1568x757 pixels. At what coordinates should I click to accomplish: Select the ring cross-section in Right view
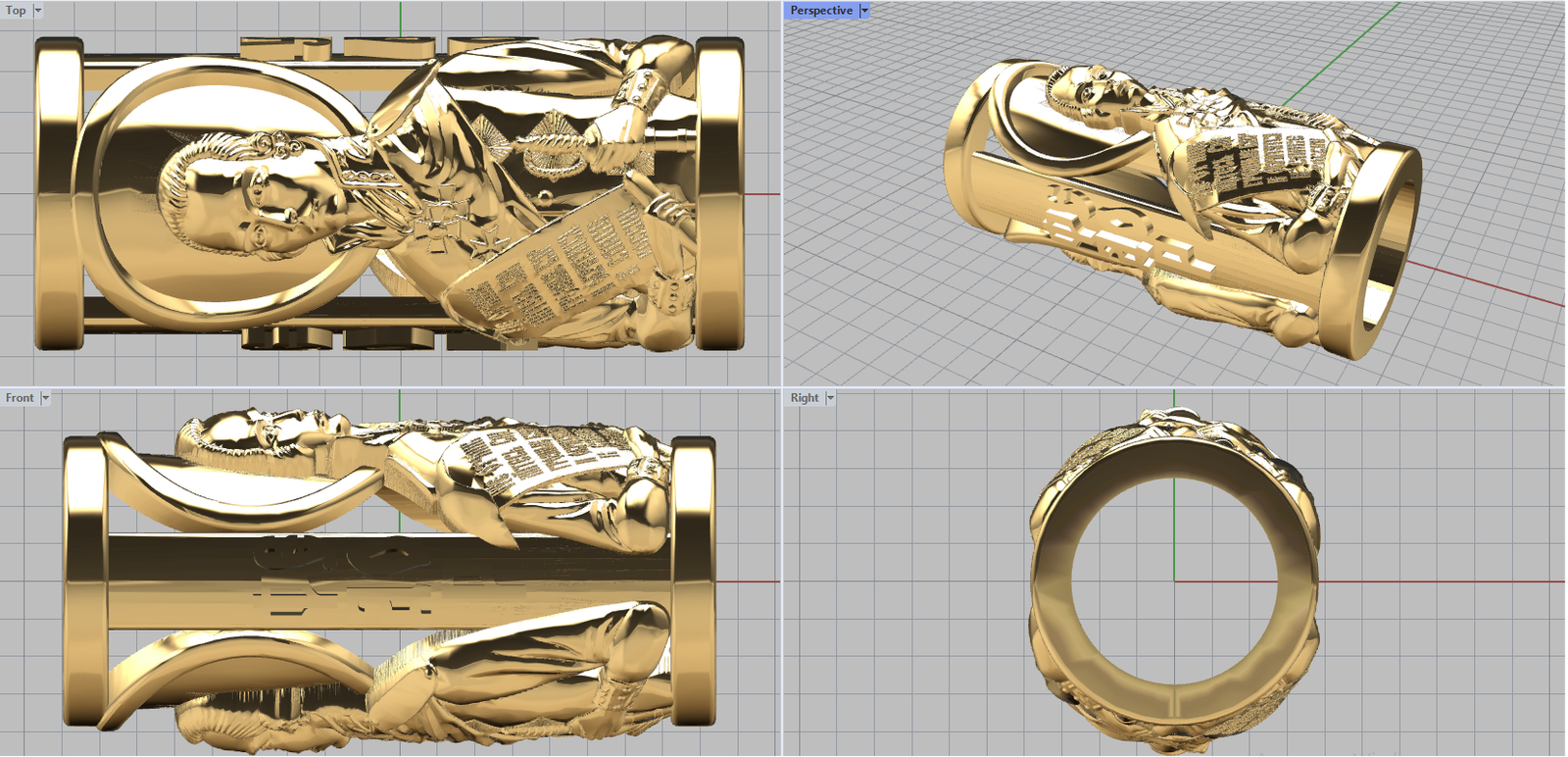coord(1174,580)
